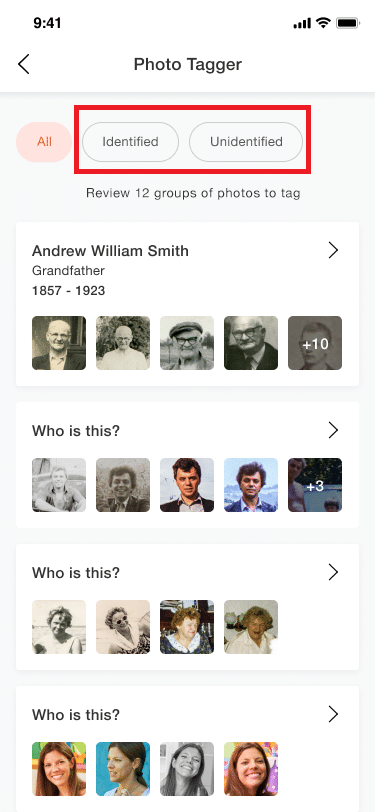Tap first Andrew William Smith photo
The width and height of the screenshot is (375, 812).
(59, 343)
